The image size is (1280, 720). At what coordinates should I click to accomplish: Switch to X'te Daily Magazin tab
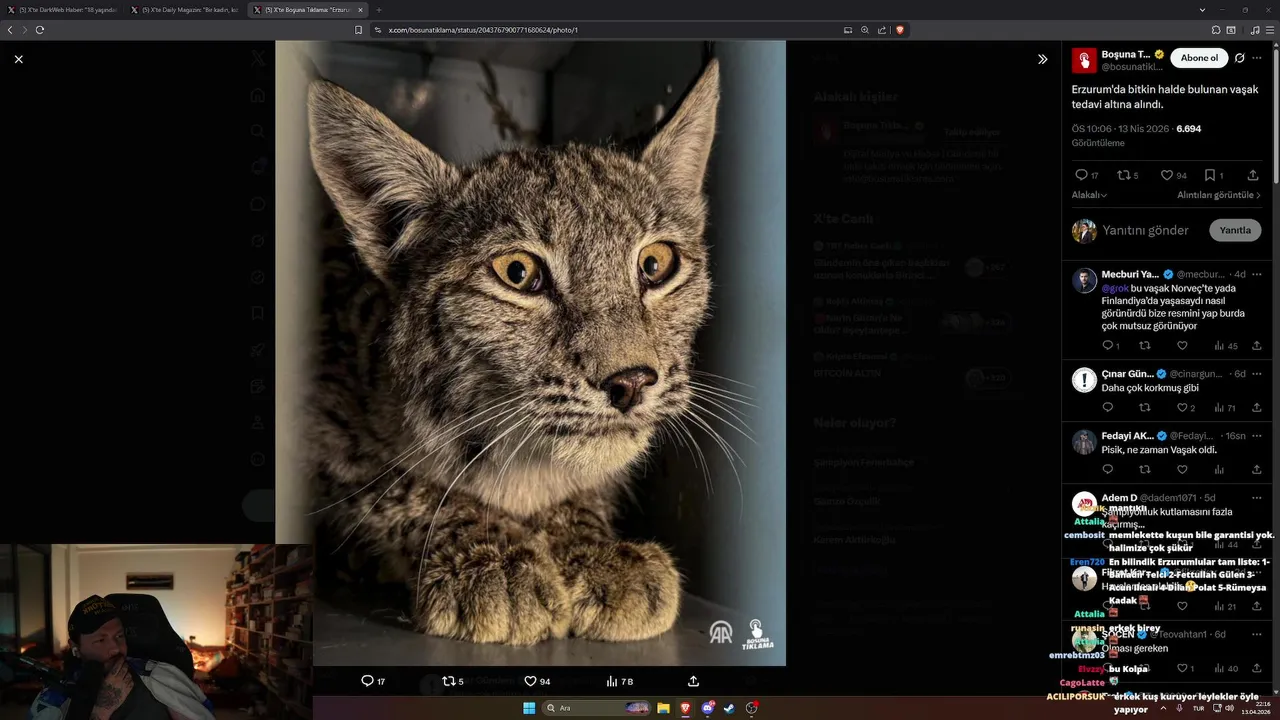185,10
